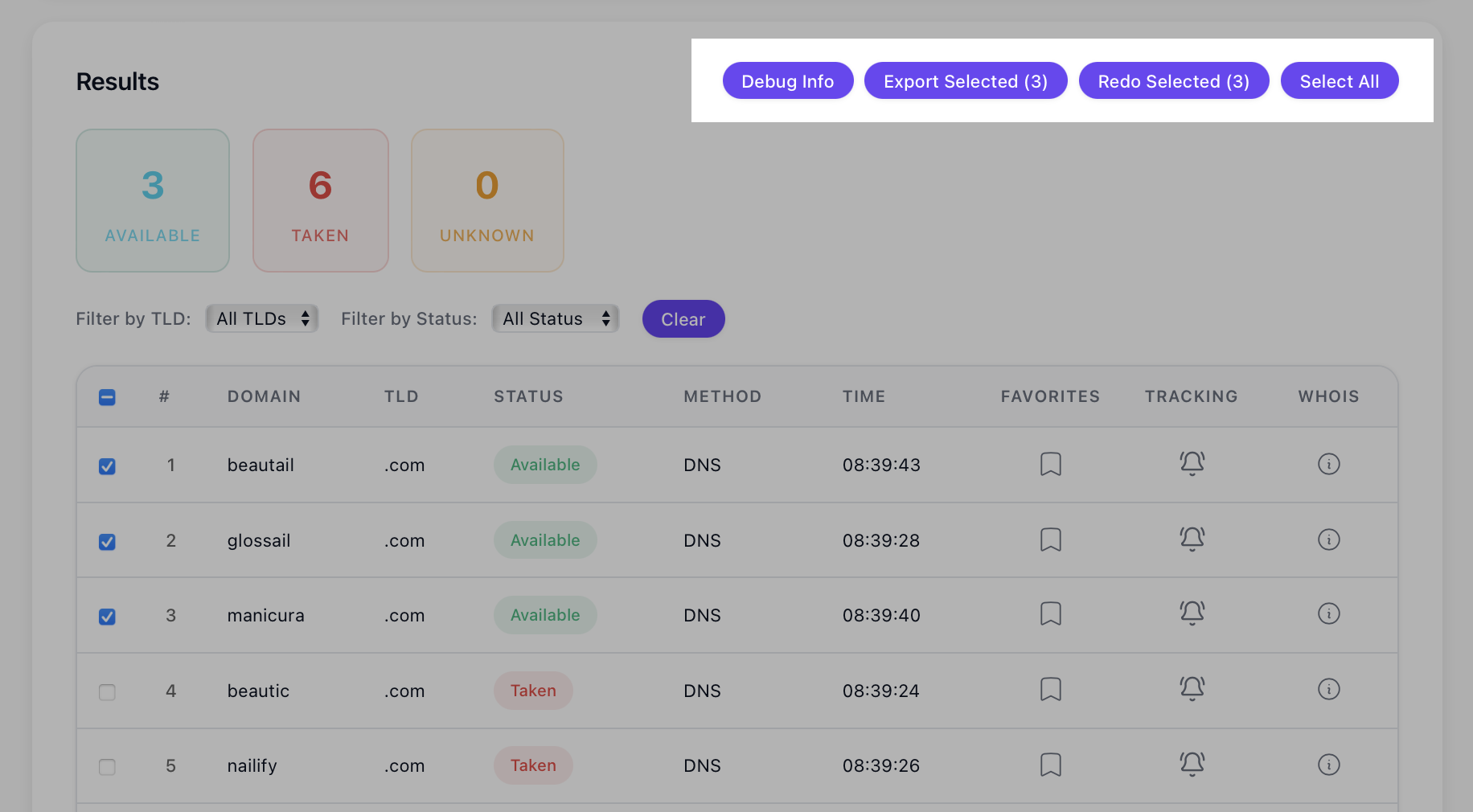Turn on tracking alert for nailify
This screenshot has width=1473, height=812.
(x=1192, y=764)
